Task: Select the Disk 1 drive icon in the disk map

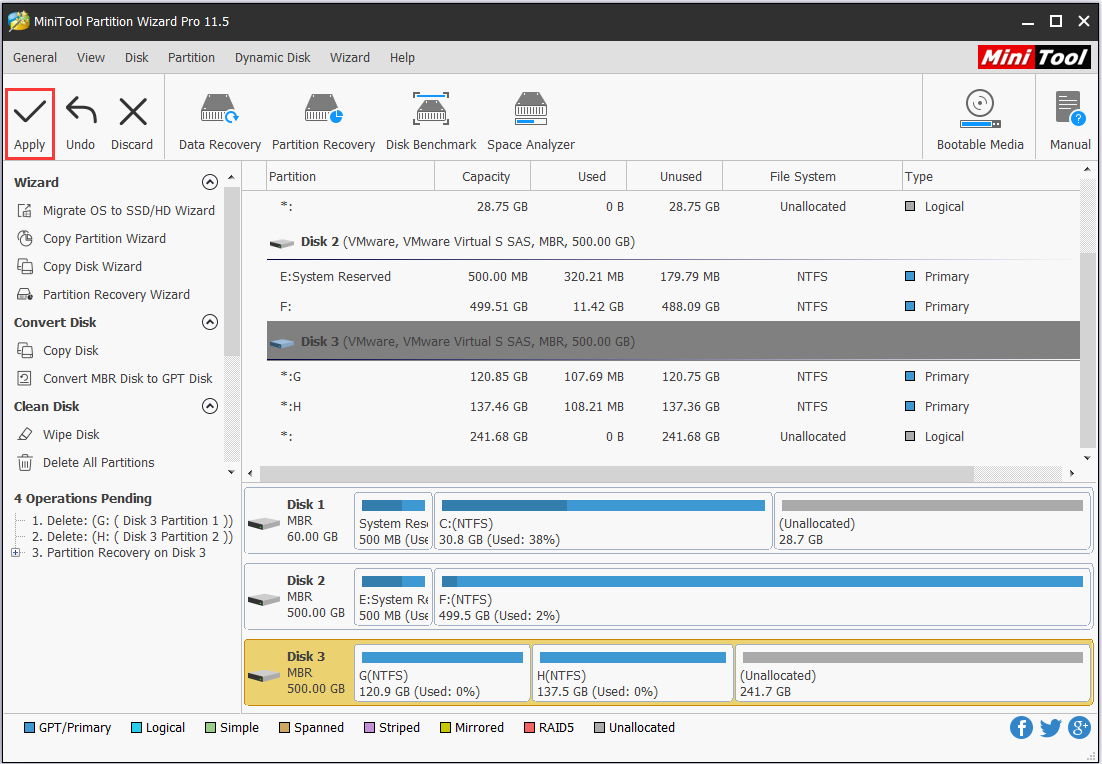Action: coord(264,523)
